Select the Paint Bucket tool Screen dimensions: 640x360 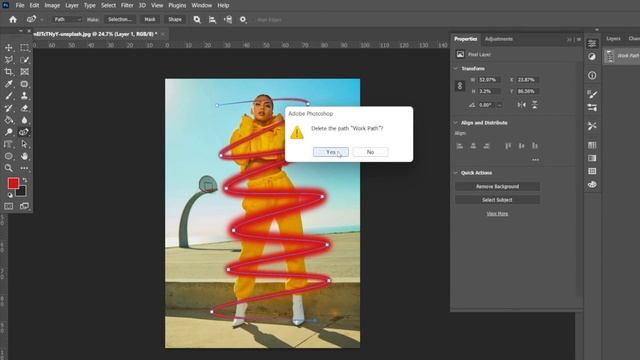click(9, 120)
